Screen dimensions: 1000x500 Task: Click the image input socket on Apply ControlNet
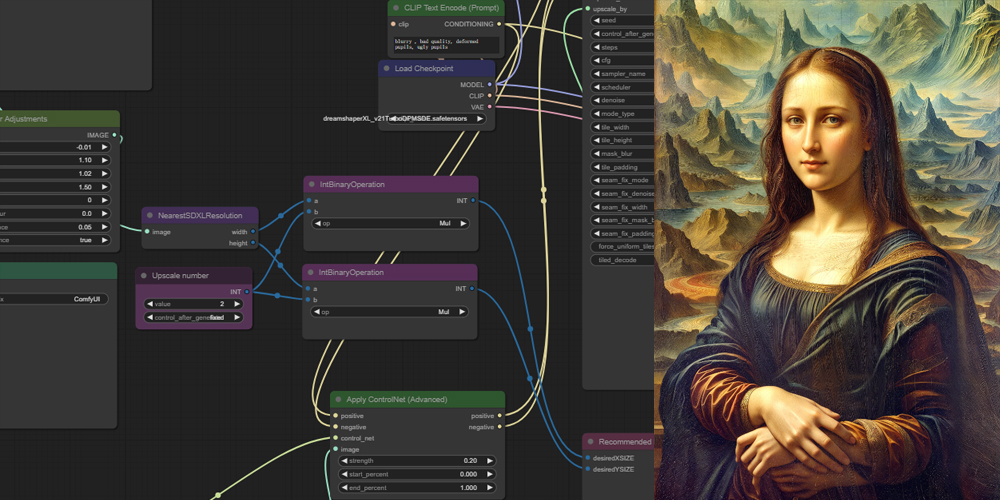click(x=335, y=450)
